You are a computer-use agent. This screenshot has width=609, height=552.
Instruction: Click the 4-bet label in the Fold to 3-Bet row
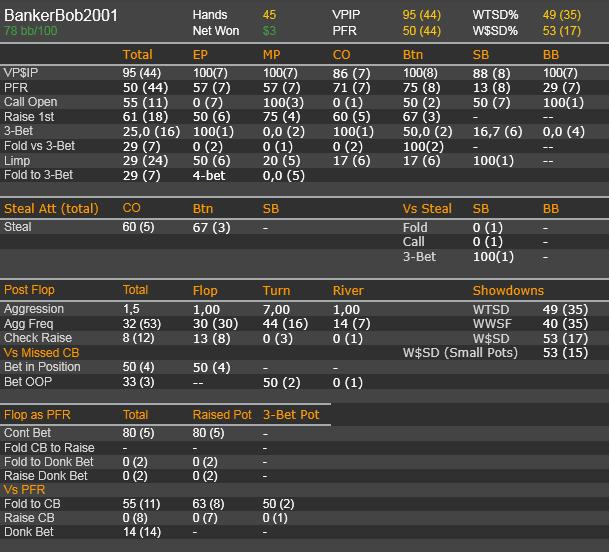click(209, 175)
